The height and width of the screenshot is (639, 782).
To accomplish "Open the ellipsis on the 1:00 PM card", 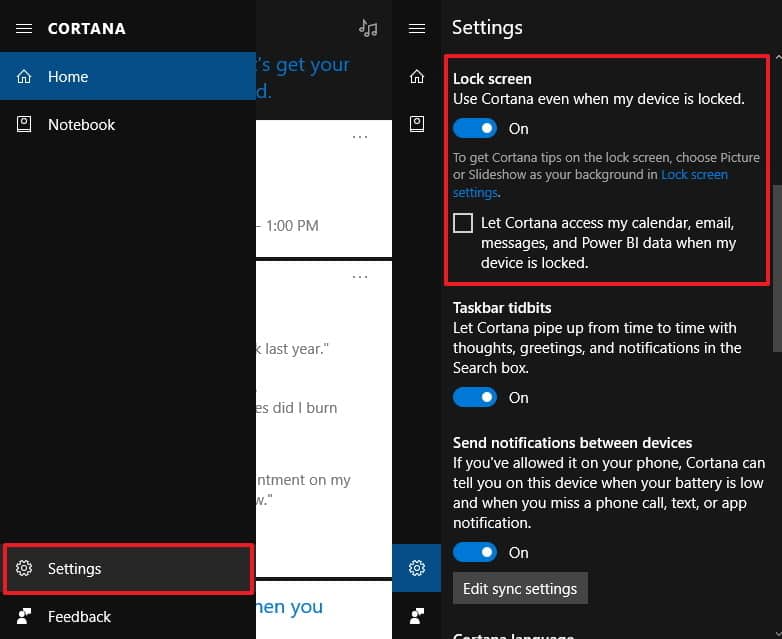I will 360,137.
